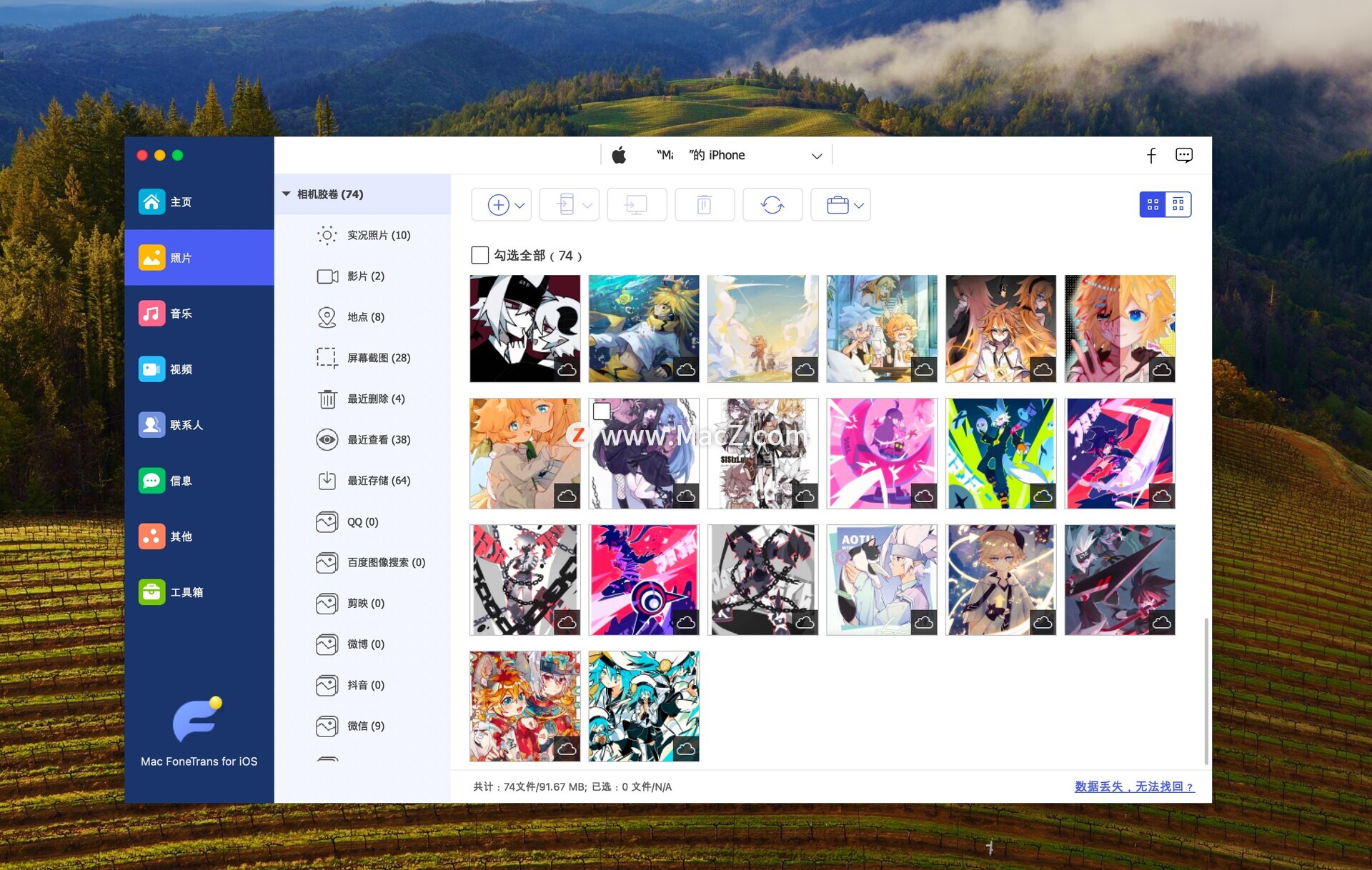
Task: Switch to large thumbnail grid view
Action: point(1152,205)
